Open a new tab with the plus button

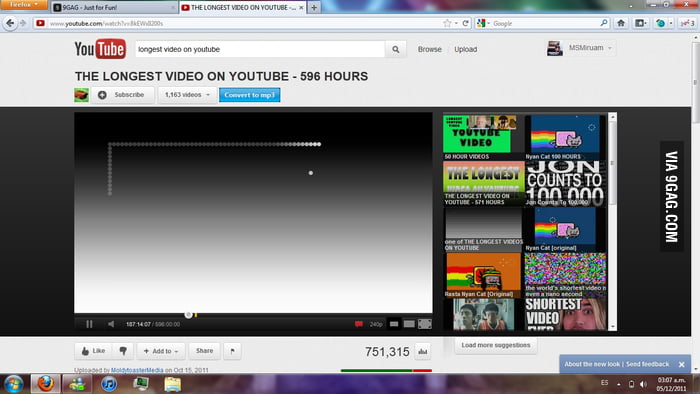[x=314, y=8]
